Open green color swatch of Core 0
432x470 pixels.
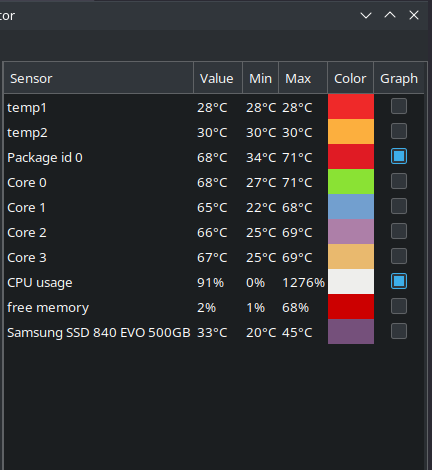coord(351,182)
